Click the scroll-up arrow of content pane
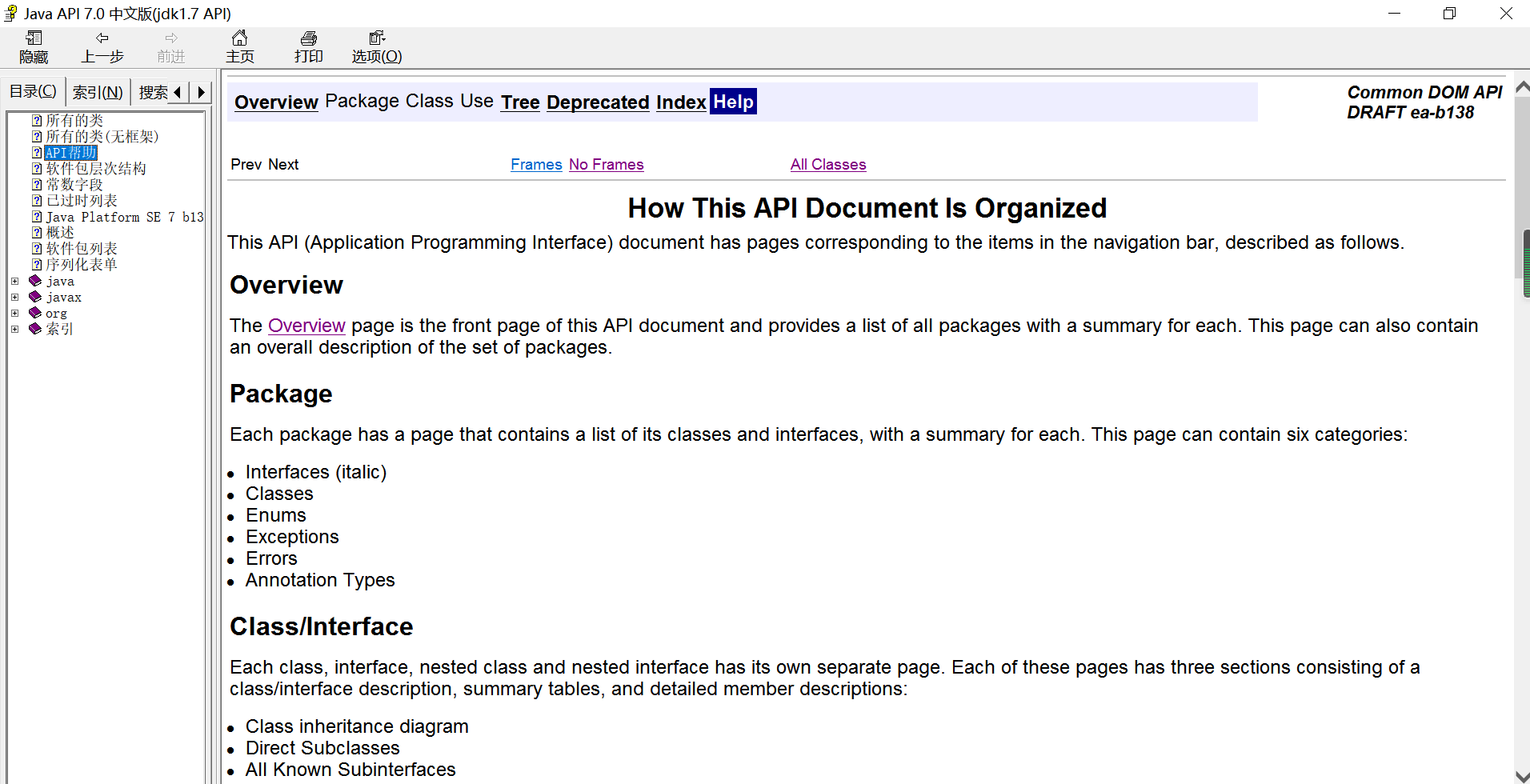 pos(1522,86)
